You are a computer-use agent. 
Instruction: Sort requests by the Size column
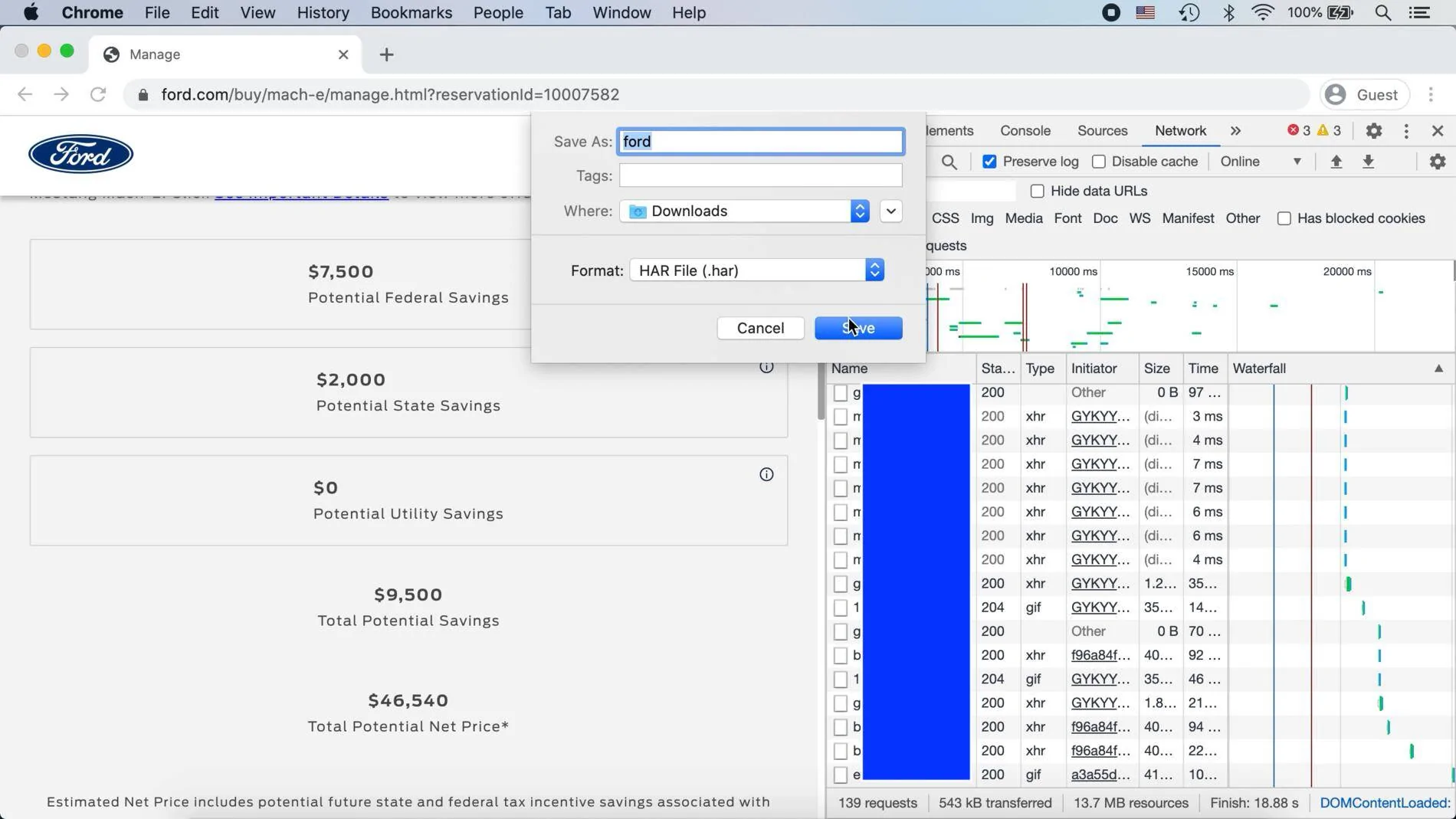point(1161,369)
